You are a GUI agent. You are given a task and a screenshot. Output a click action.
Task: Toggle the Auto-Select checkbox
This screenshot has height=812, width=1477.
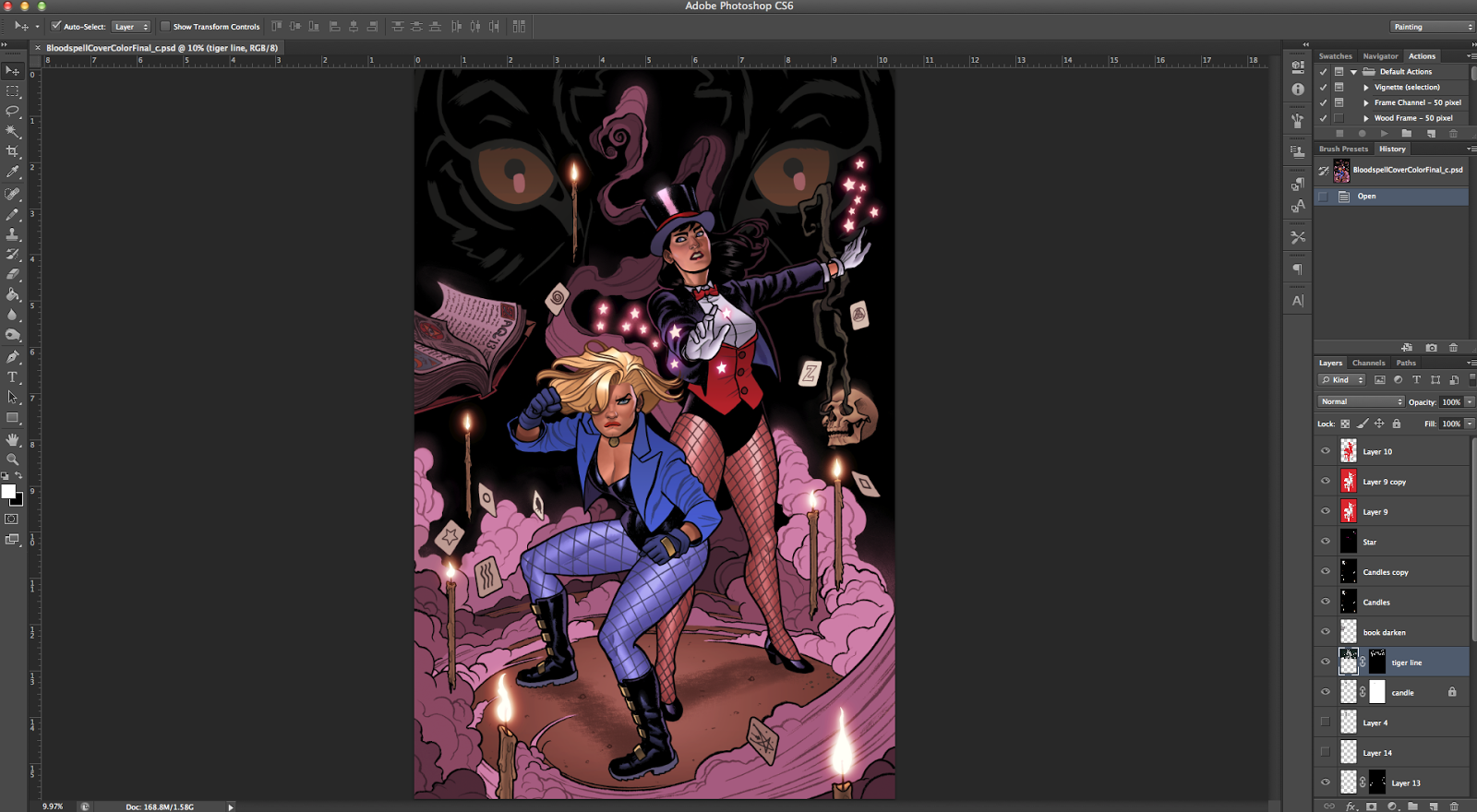tap(56, 26)
